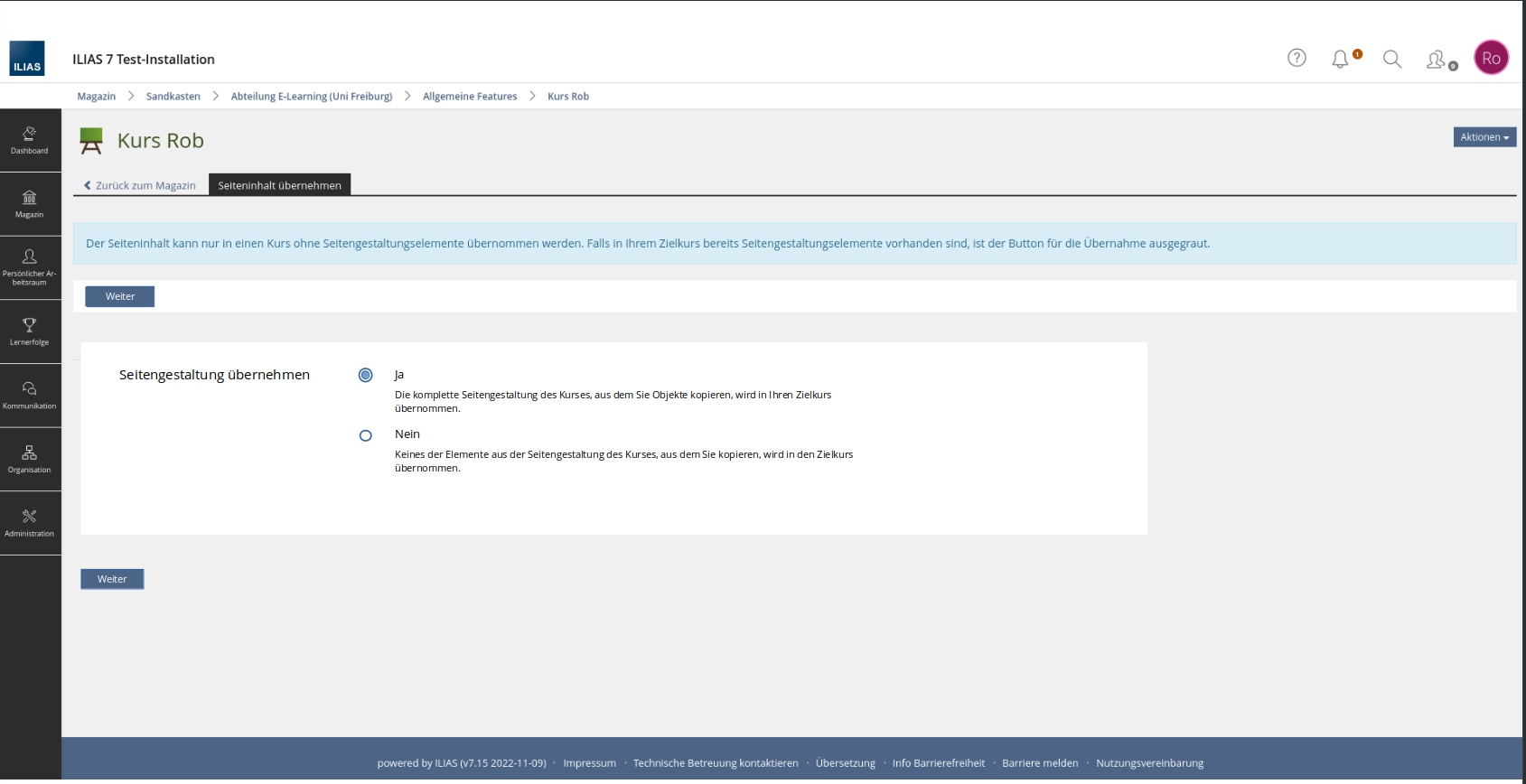The image size is (1526, 784).
Task: Click the help question mark icon
Action: 1297,59
